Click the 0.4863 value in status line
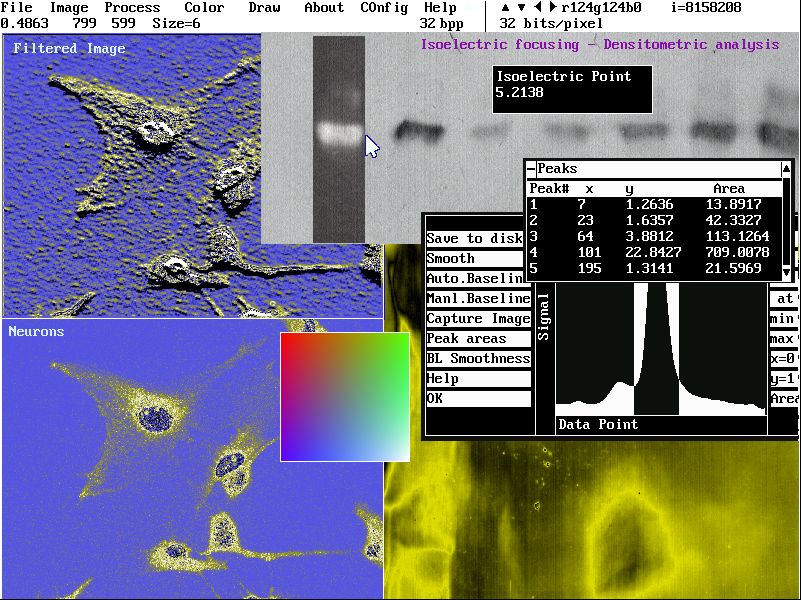The image size is (801, 600). click(25, 23)
